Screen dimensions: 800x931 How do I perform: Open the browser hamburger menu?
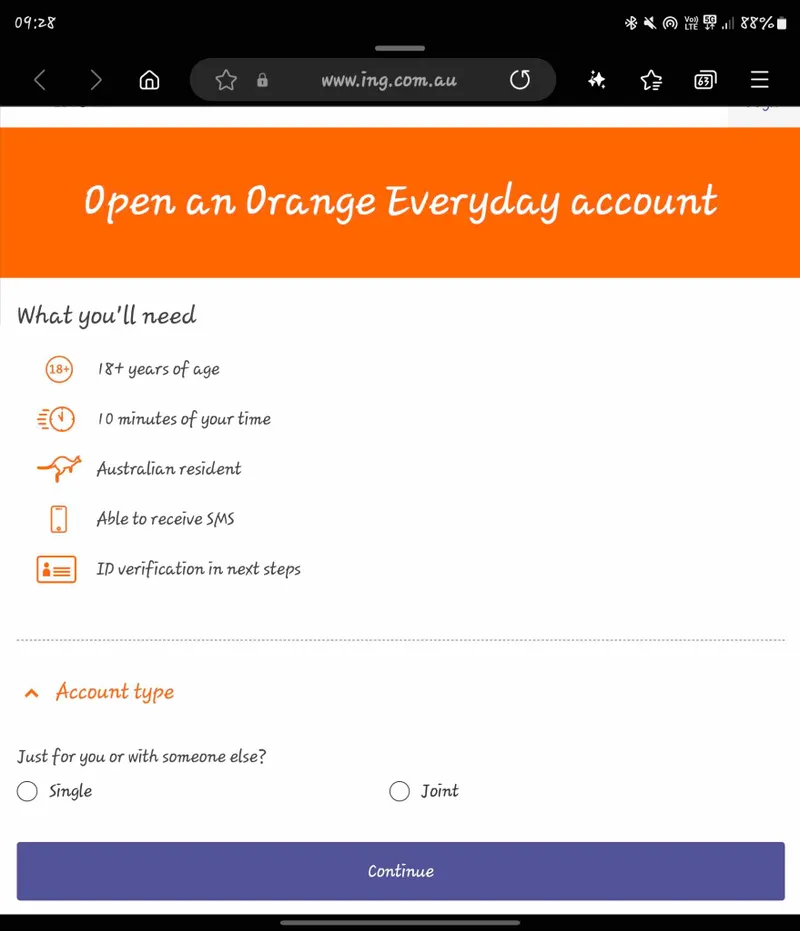click(760, 80)
